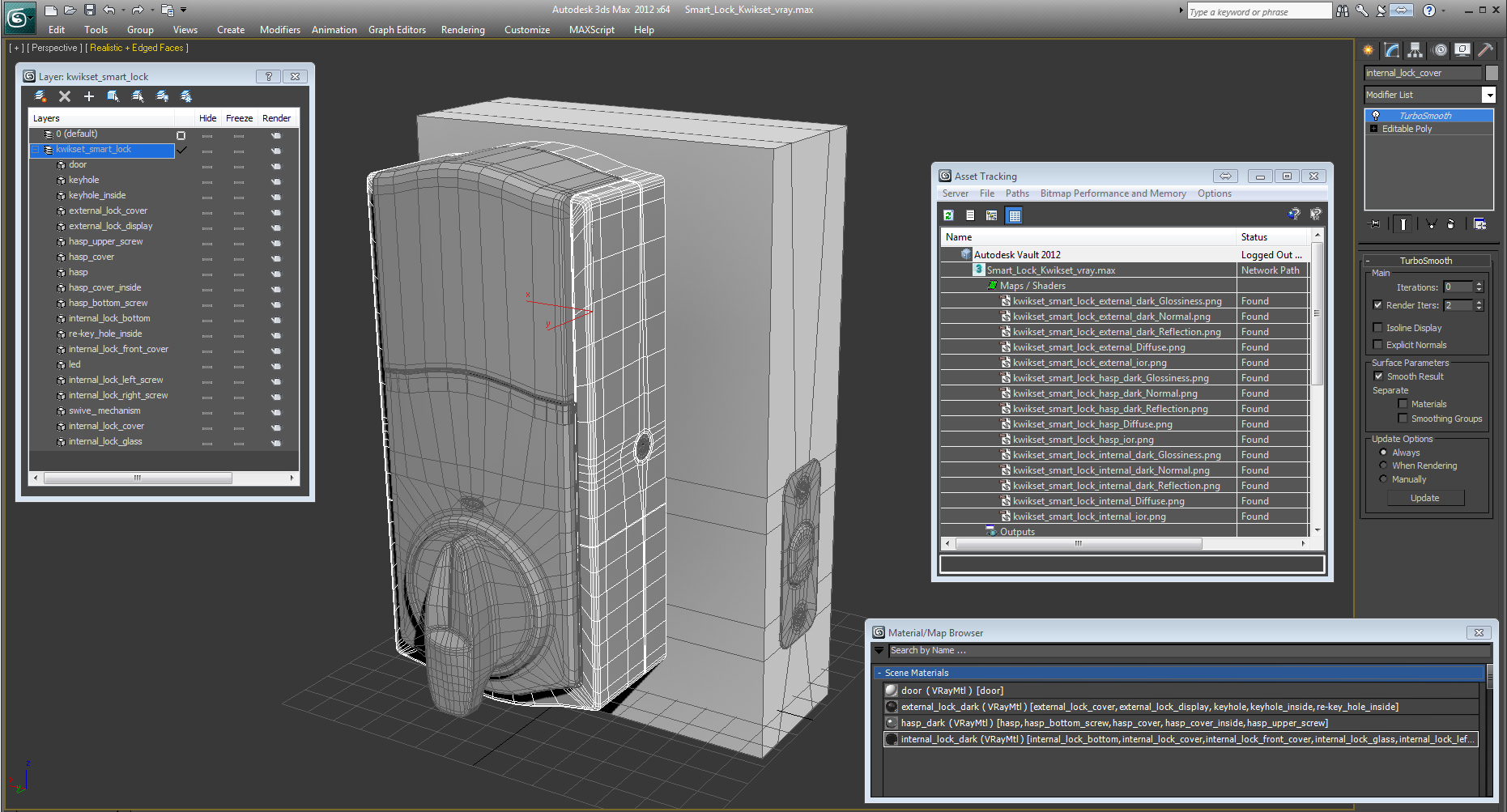Click the Layer dialog help question button

[x=268, y=76]
